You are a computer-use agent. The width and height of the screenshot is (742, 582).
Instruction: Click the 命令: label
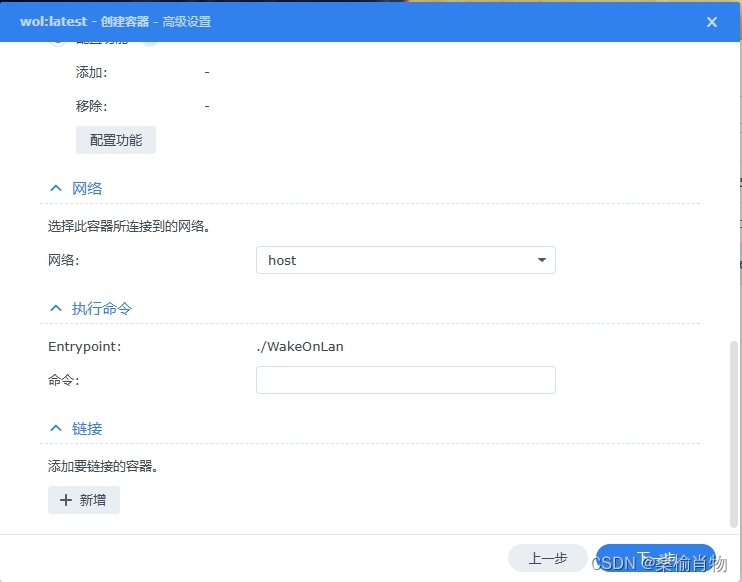[x=63, y=380]
